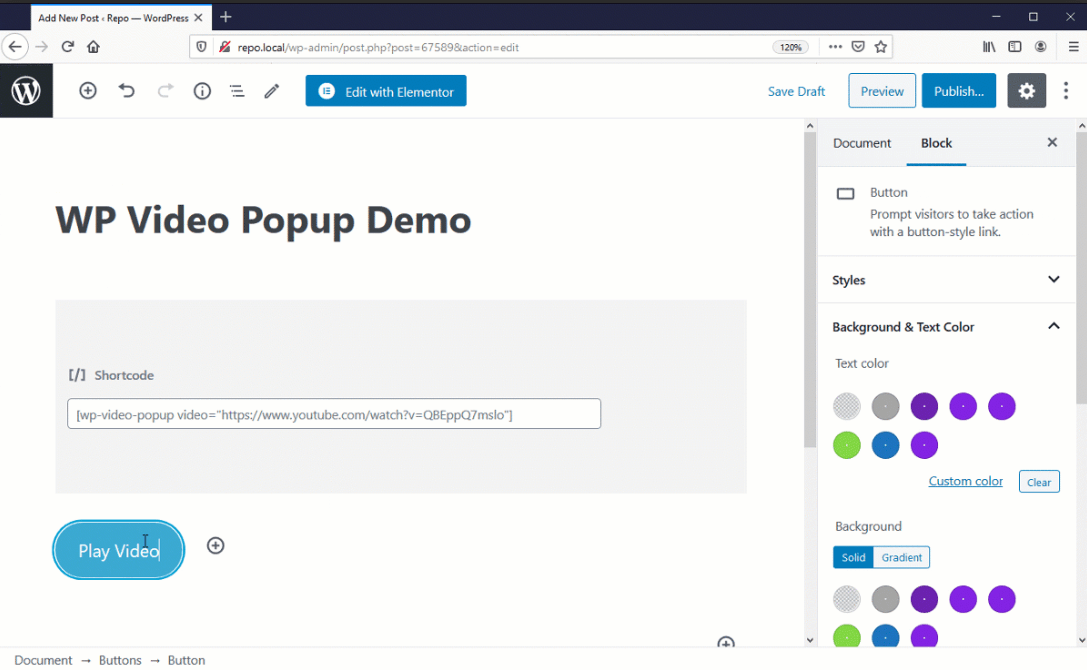Click inside the shortcode video URL field
Viewport: 1087px width, 670px height.
pos(334,413)
